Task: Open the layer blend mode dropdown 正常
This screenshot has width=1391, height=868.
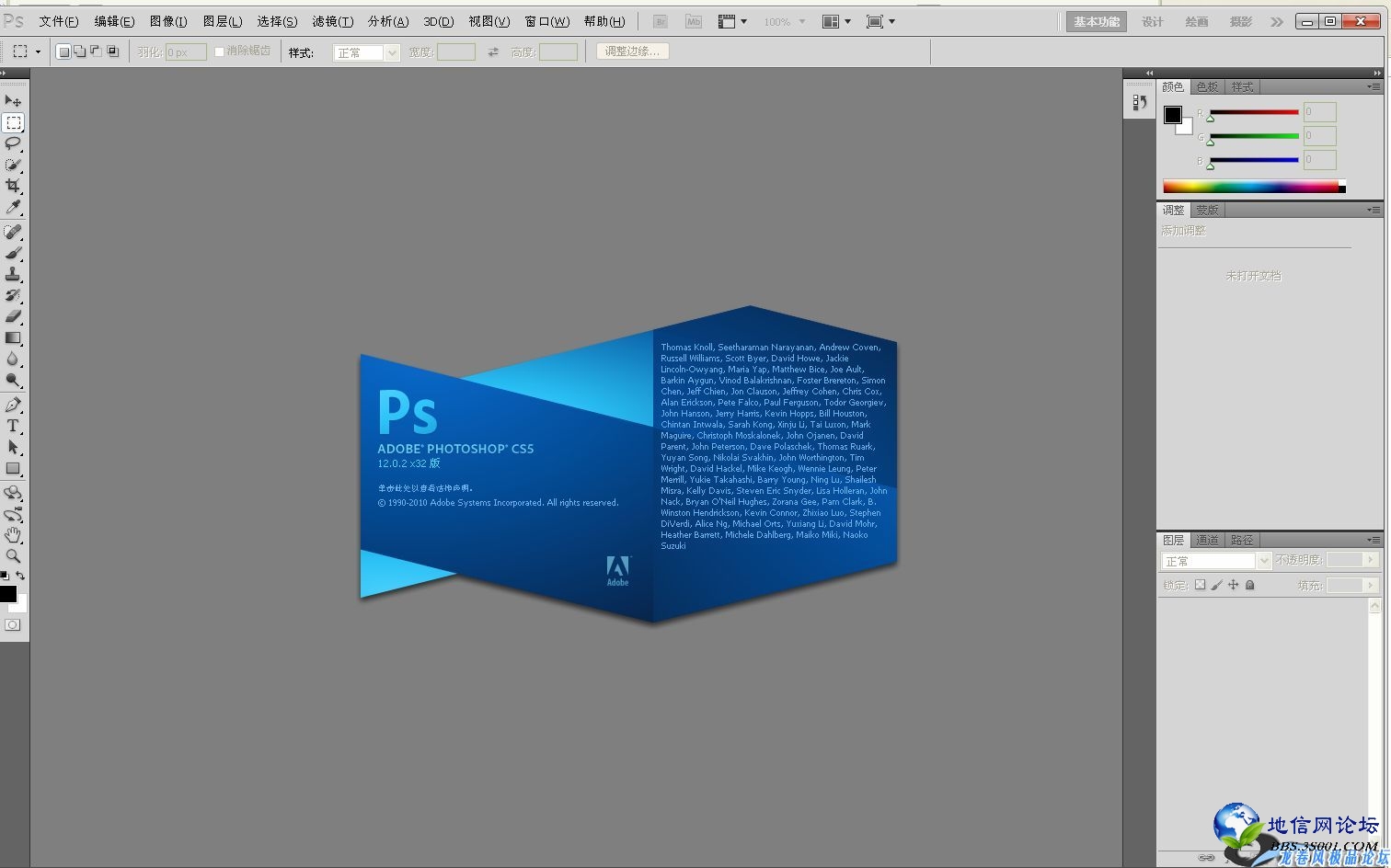Action: (1216, 561)
